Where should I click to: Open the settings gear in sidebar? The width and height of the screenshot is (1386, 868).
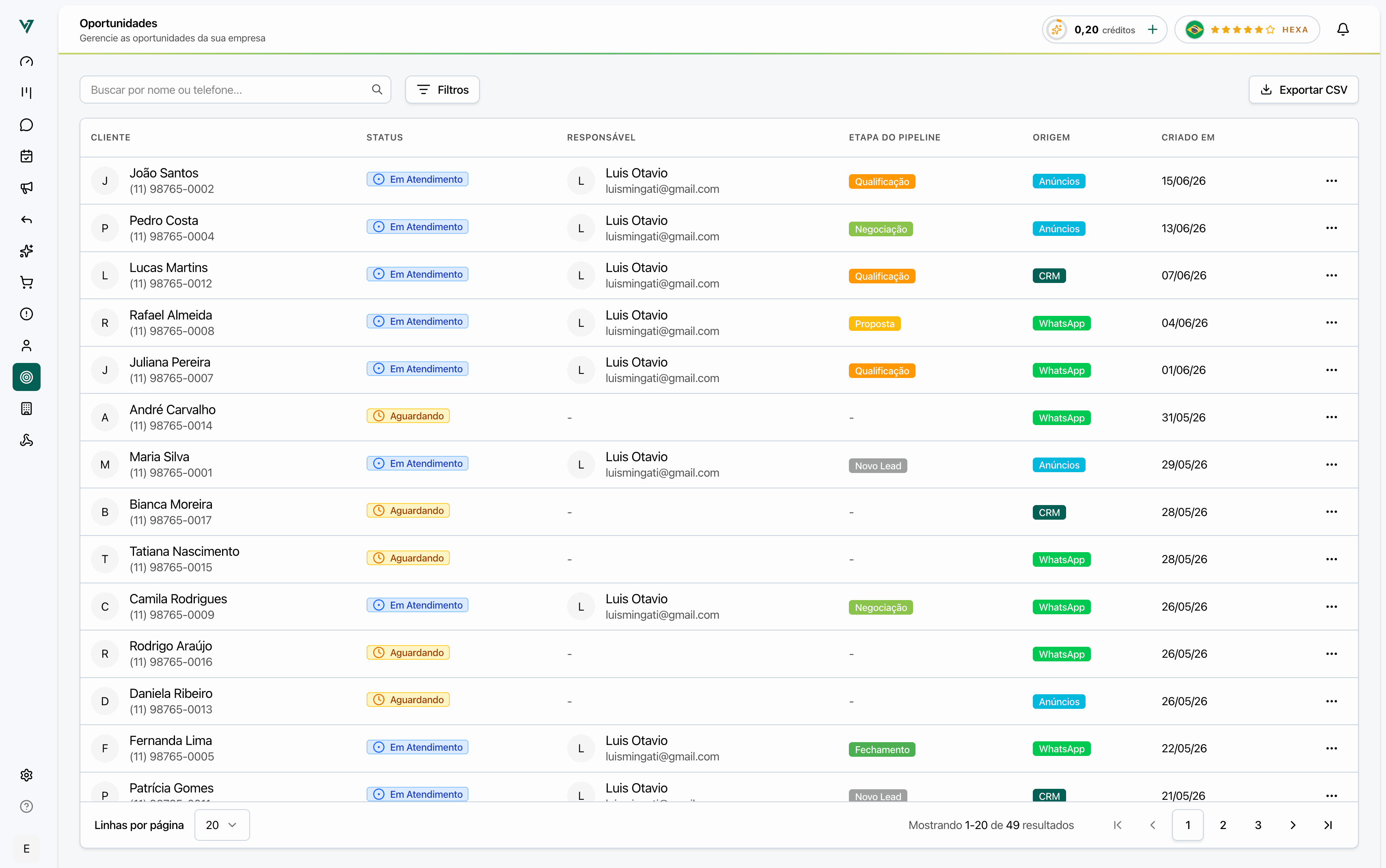click(x=26, y=775)
